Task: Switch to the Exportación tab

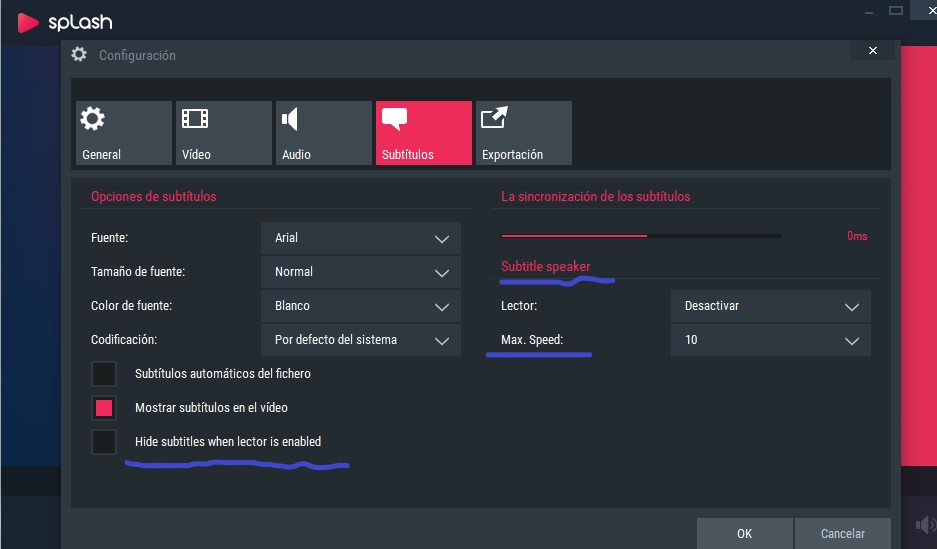Action: click(523, 133)
